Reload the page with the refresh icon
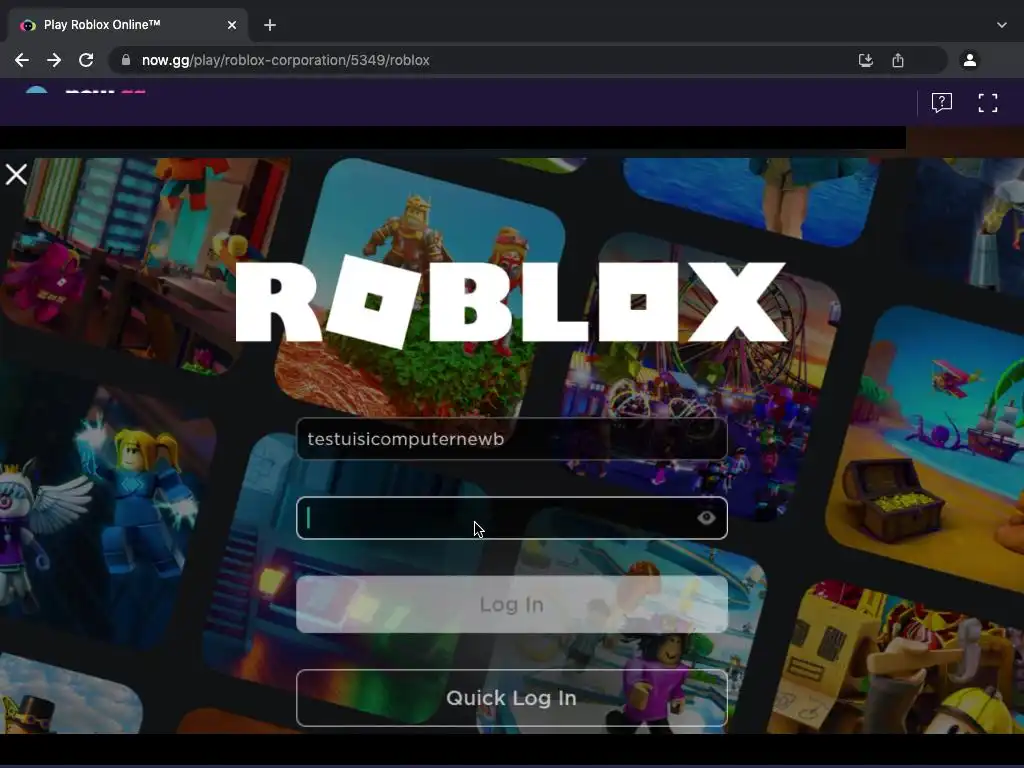Viewport: 1024px width, 768px height. tap(86, 60)
